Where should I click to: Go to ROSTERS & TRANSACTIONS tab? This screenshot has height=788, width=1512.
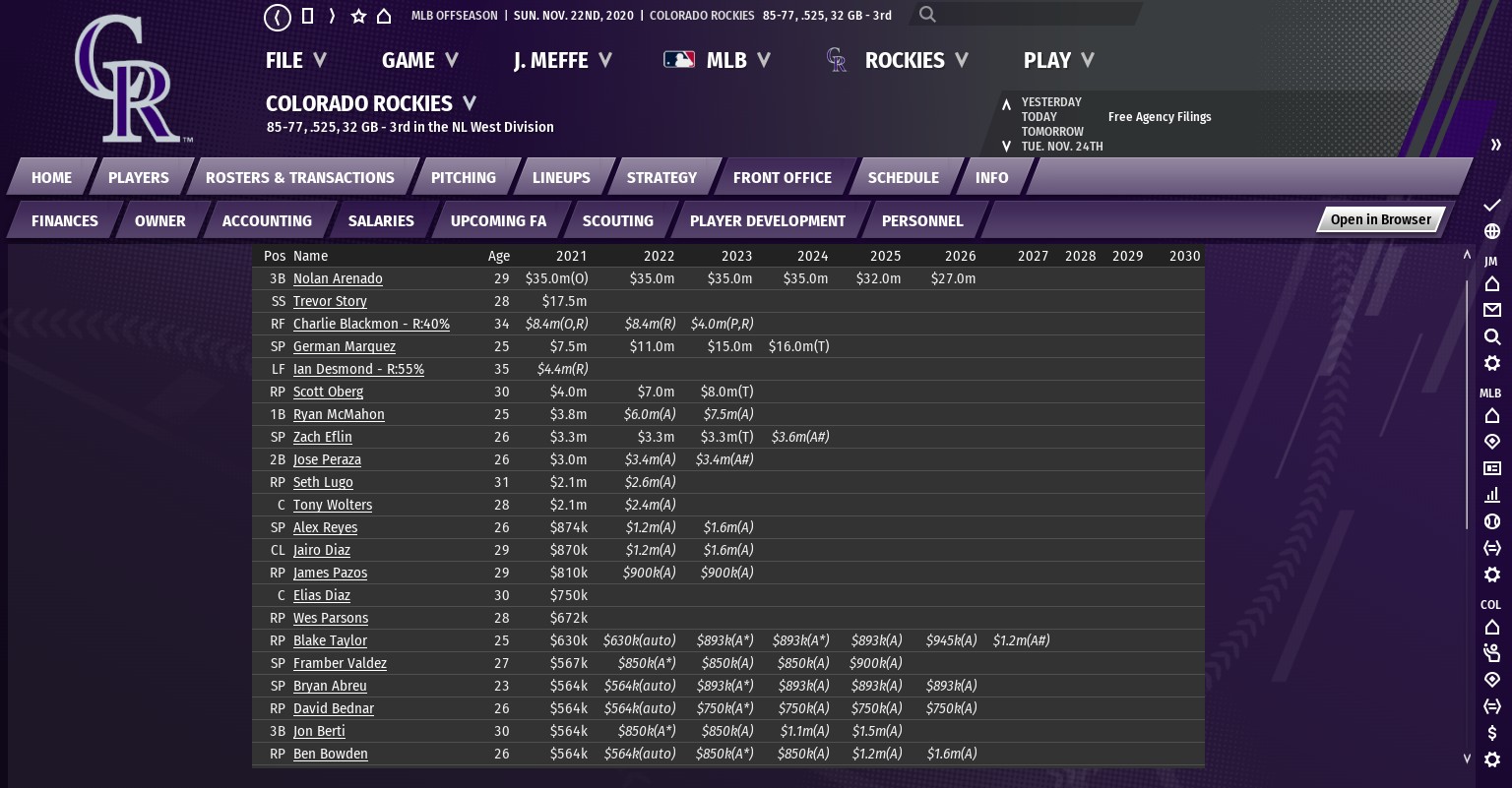[x=299, y=178]
